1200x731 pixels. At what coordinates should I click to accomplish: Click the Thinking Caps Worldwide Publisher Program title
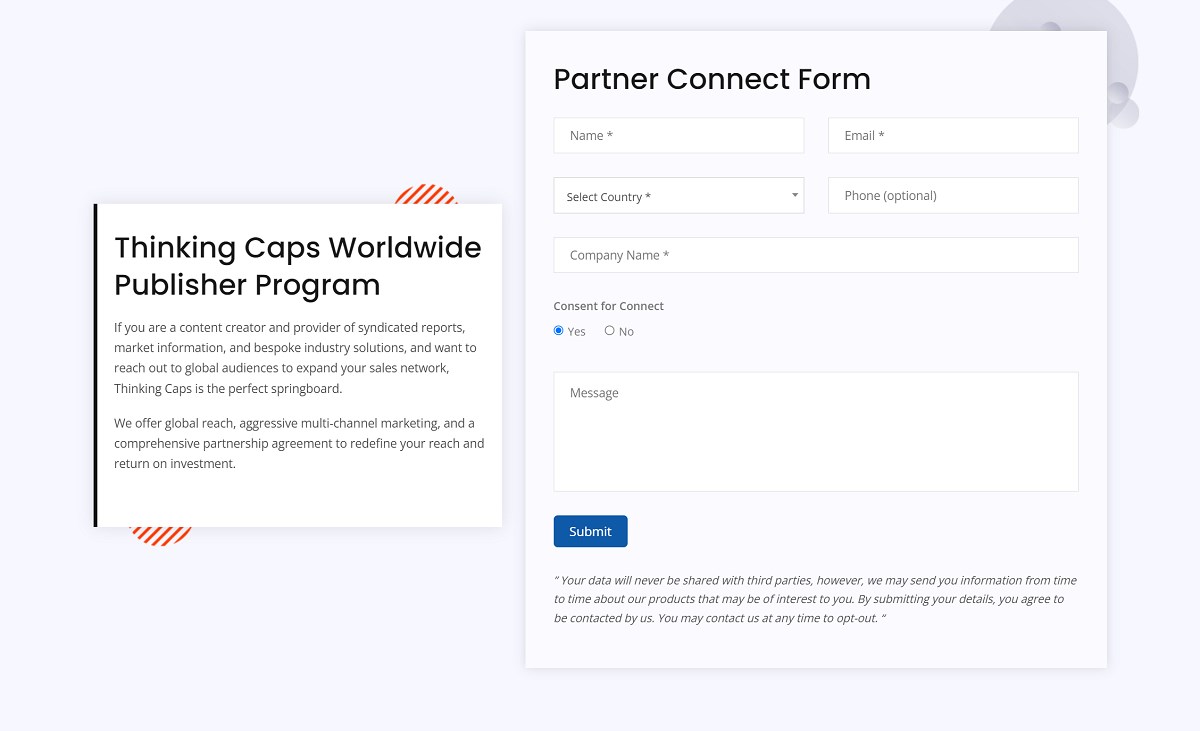tap(298, 266)
